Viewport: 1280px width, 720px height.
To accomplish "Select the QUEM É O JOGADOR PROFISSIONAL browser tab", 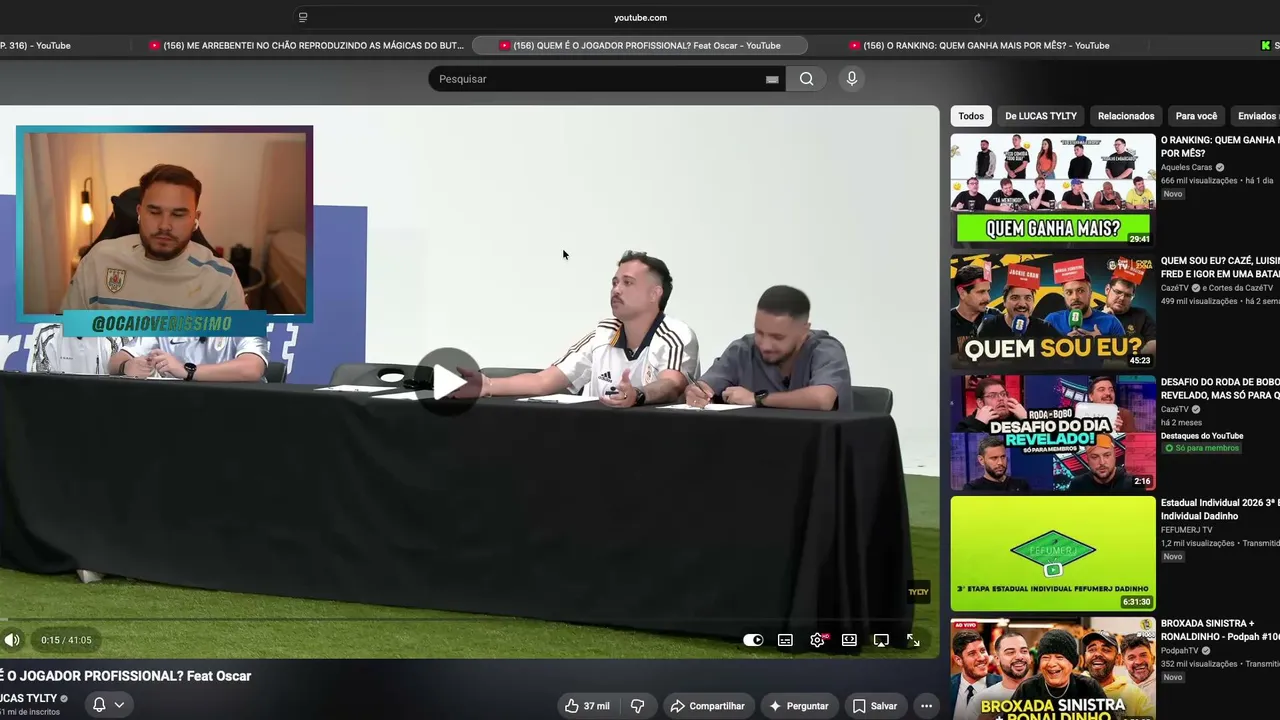I will pos(640,45).
